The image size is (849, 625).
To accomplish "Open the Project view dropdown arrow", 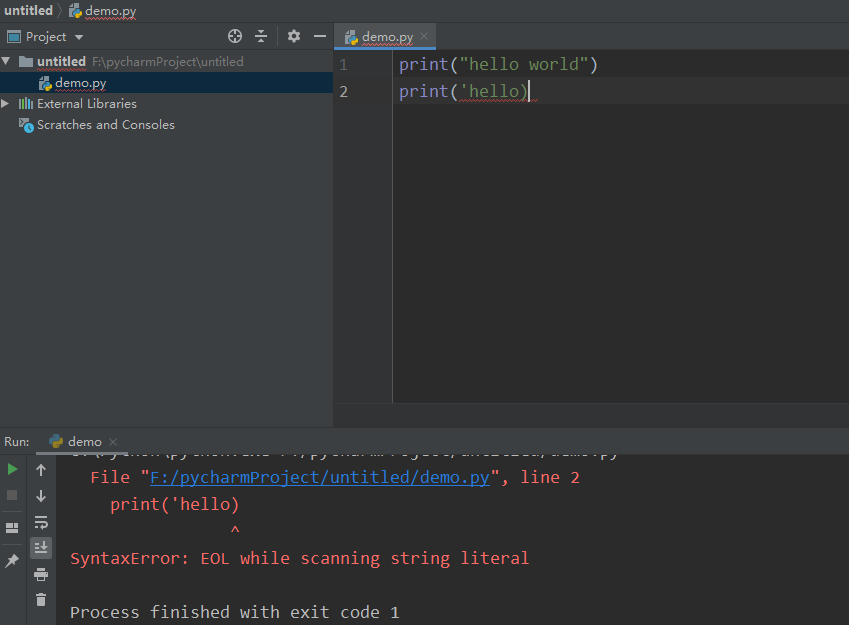I will pos(79,37).
